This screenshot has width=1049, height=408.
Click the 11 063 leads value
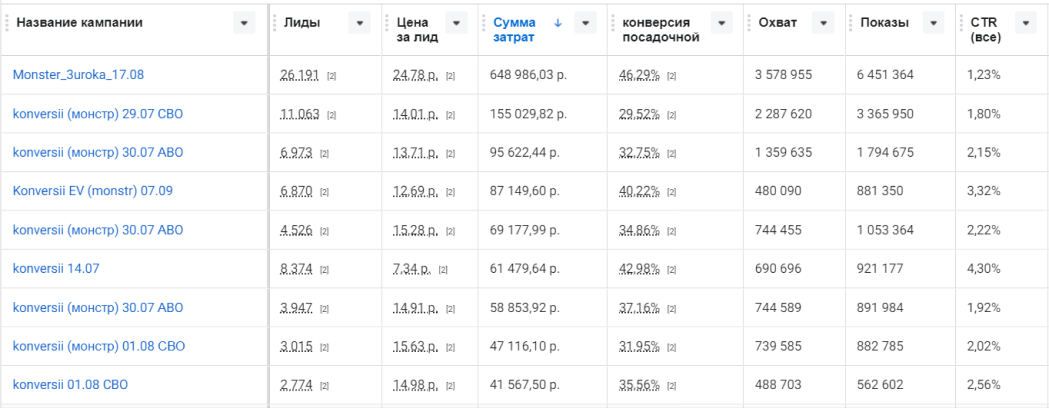[300, 114]
